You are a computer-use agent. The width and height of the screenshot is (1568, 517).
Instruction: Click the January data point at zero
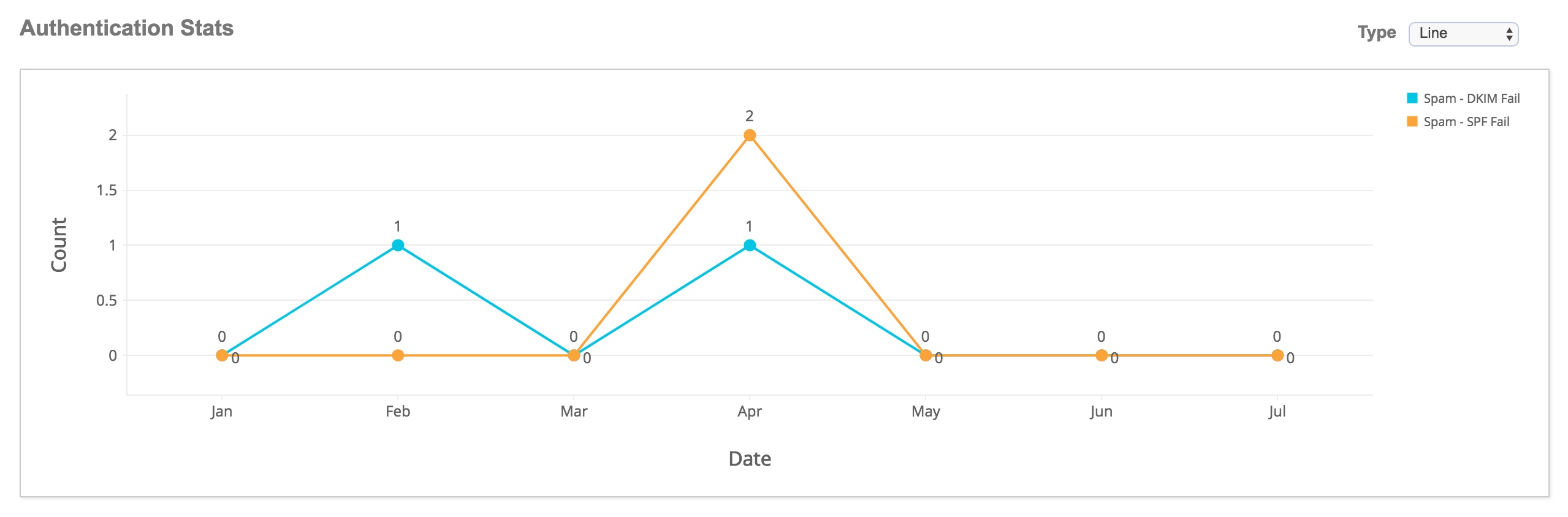[x=222, y=355]
